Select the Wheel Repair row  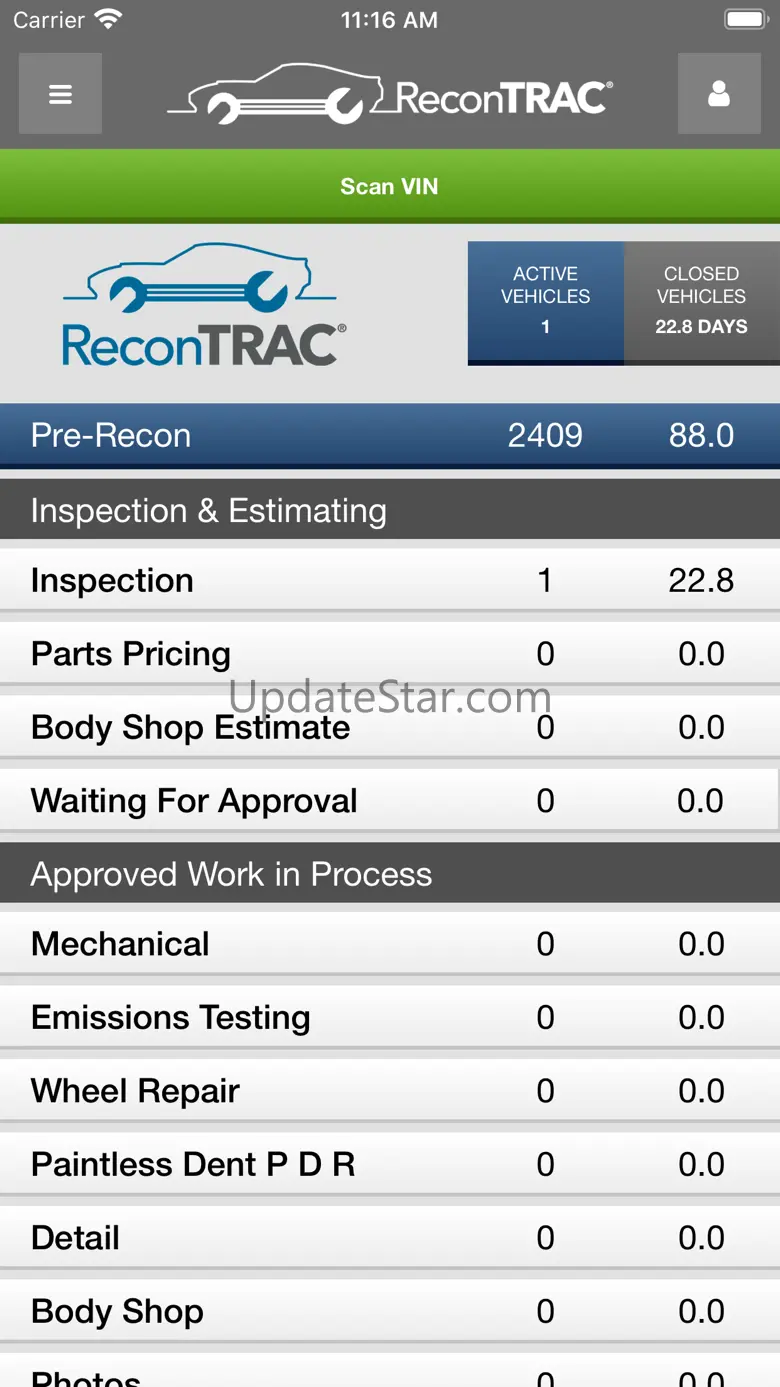point(390,1091)
